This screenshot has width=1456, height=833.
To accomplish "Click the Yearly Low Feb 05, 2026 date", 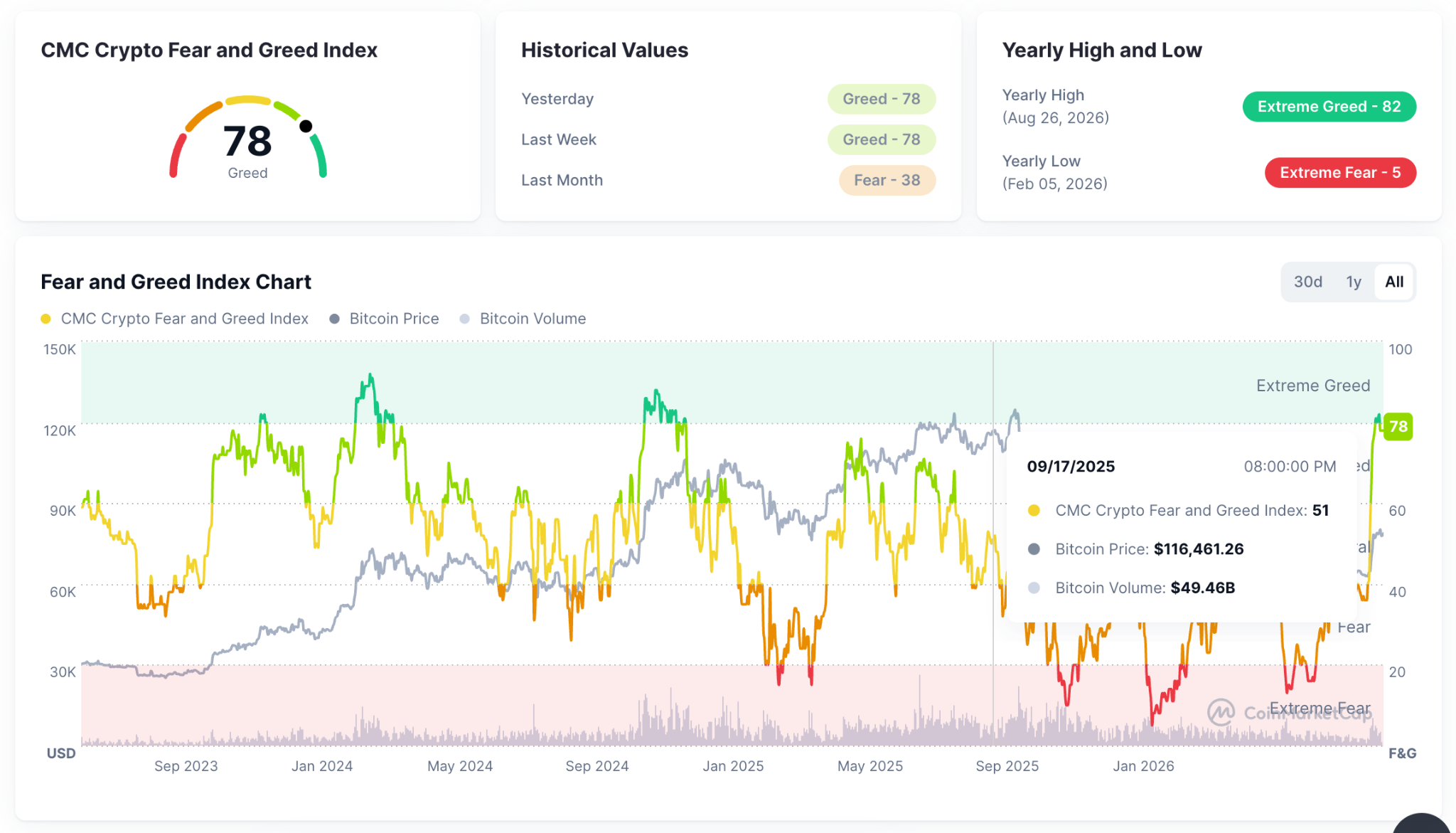I will 1055,184.
